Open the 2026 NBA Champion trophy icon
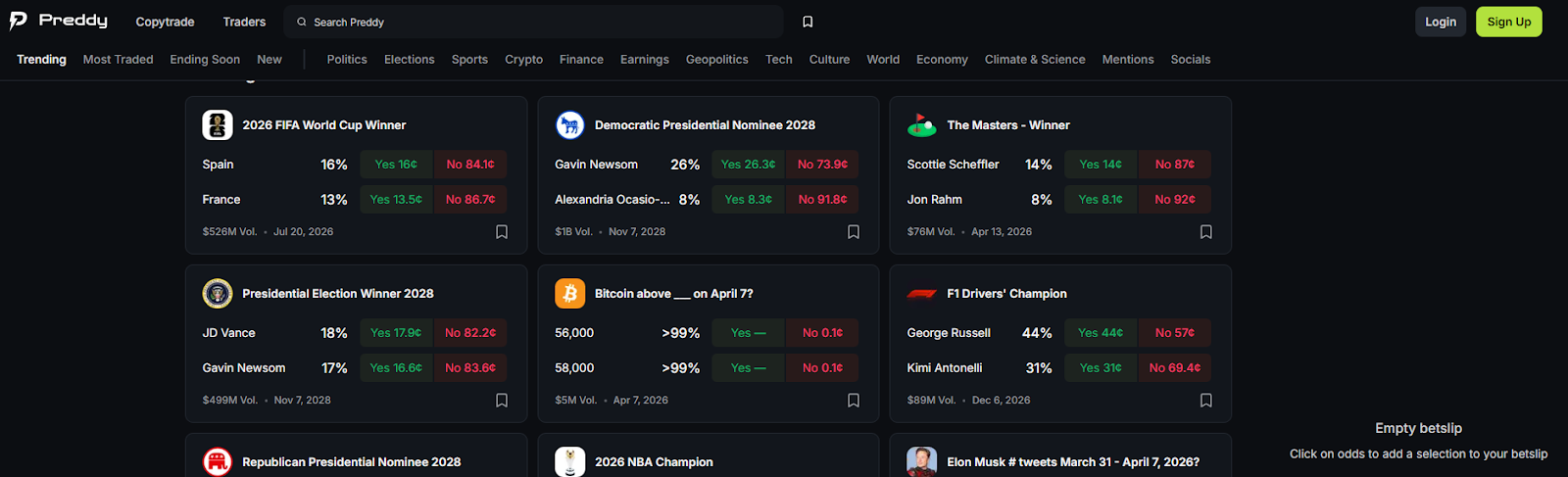 pos(570,462)
